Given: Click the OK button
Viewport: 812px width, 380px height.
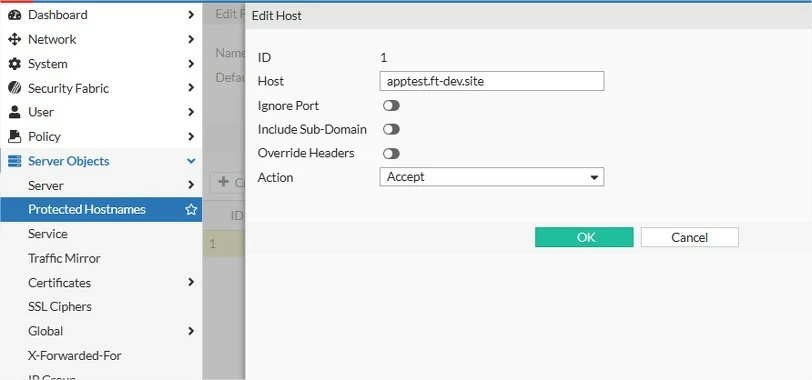Looking at the screenshot, I should coord(584,237).
